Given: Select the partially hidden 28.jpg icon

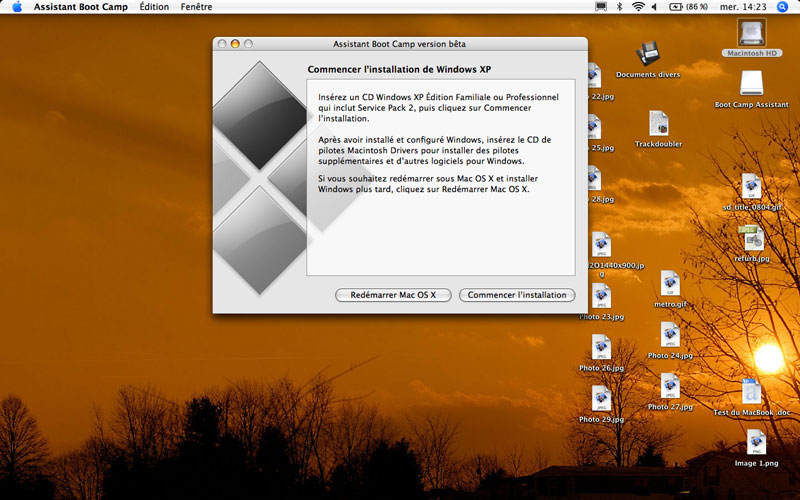Looking at the screenshot, I should 594,178.
